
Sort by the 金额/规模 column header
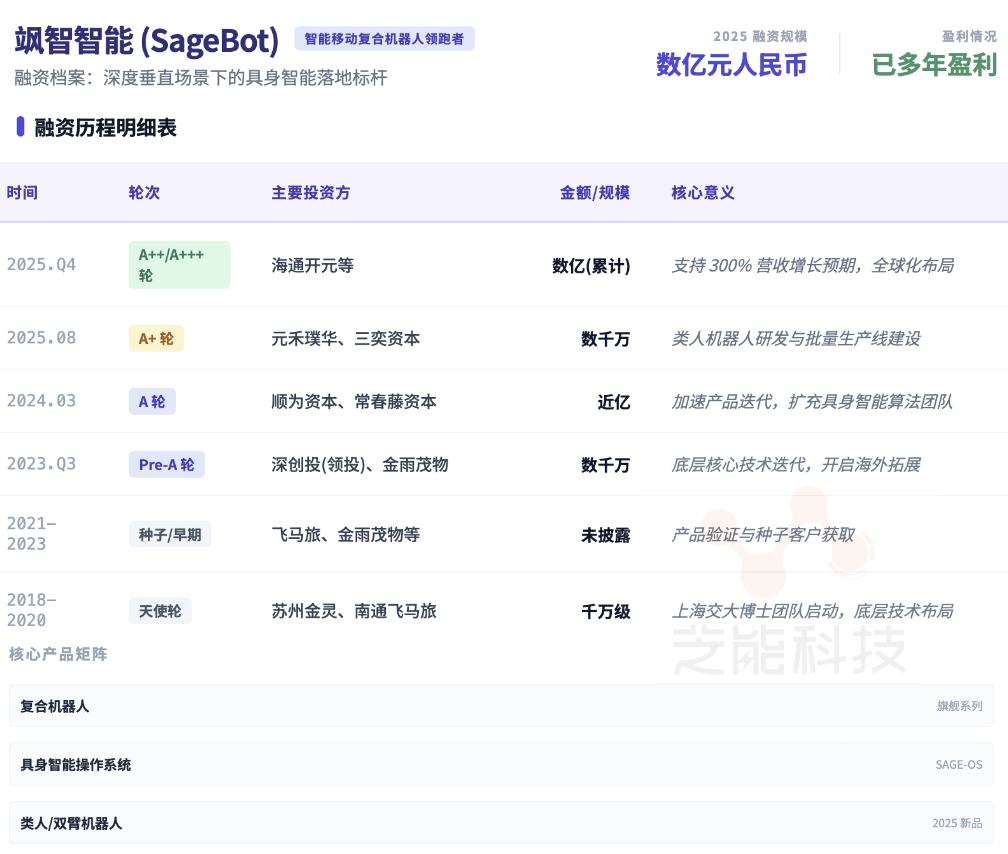click(x=594, y=192)
